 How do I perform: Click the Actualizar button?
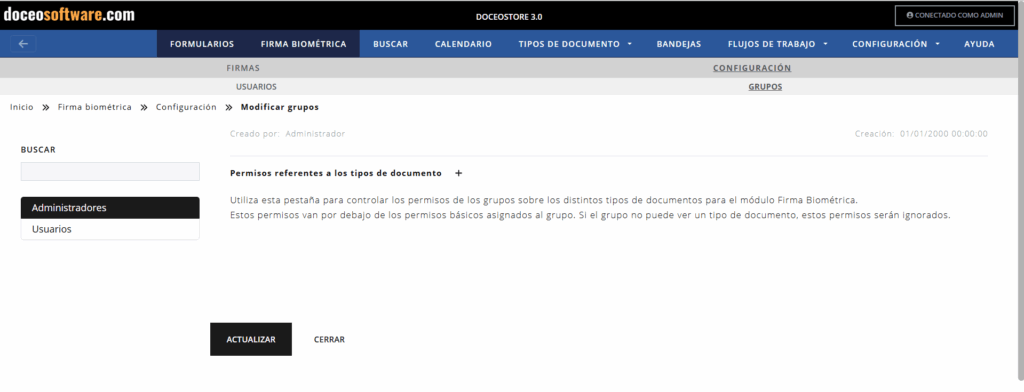pos(251,339)
